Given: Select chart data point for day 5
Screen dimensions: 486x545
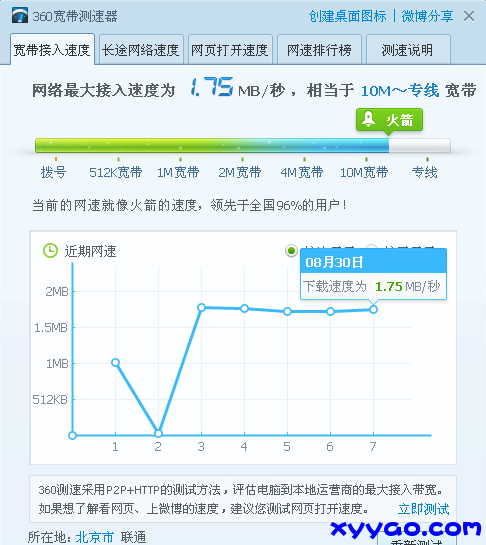Looking at the screenshot, I should tap(287, 311).
